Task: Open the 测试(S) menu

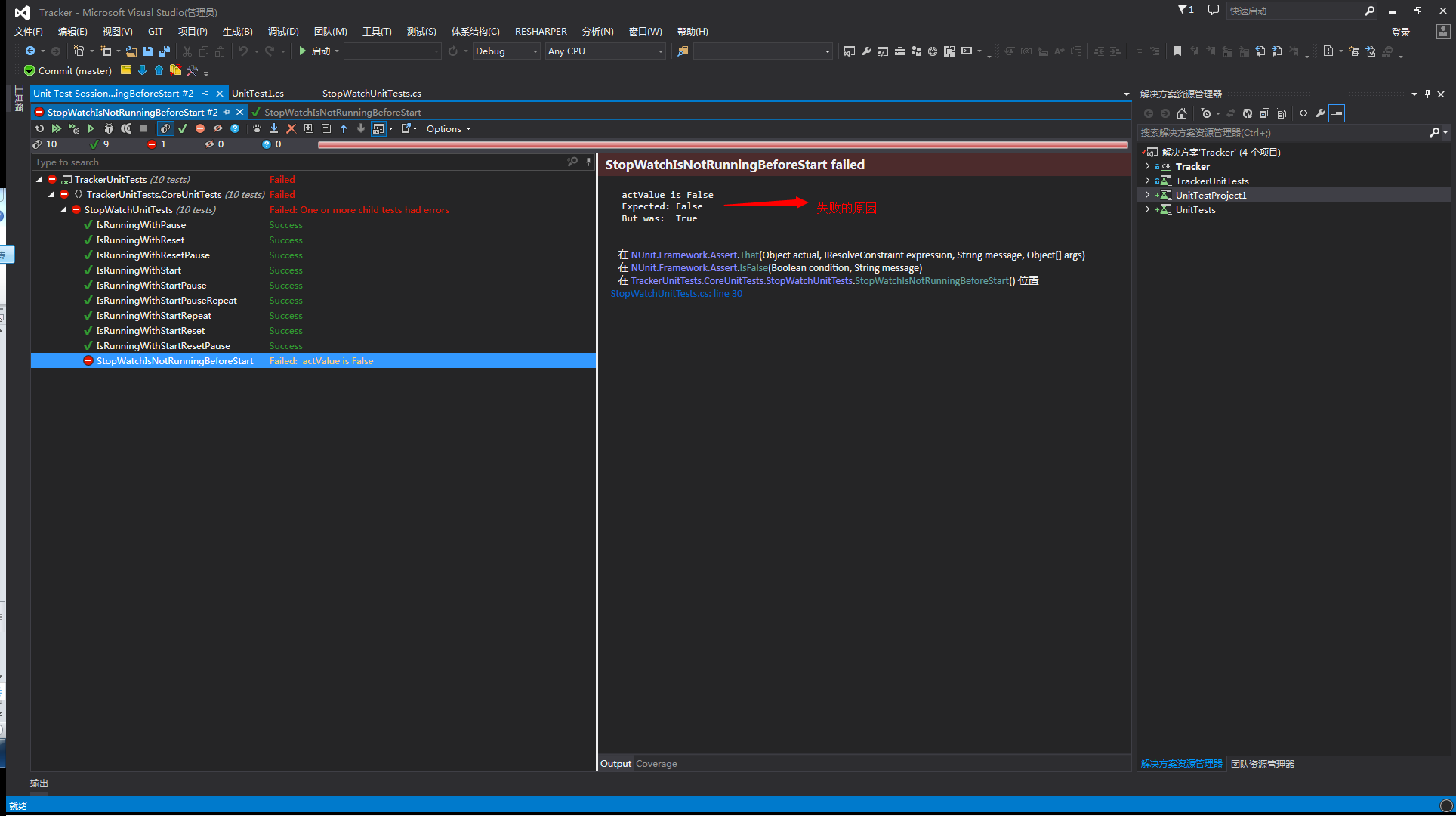Action: (x=421, y=31)
